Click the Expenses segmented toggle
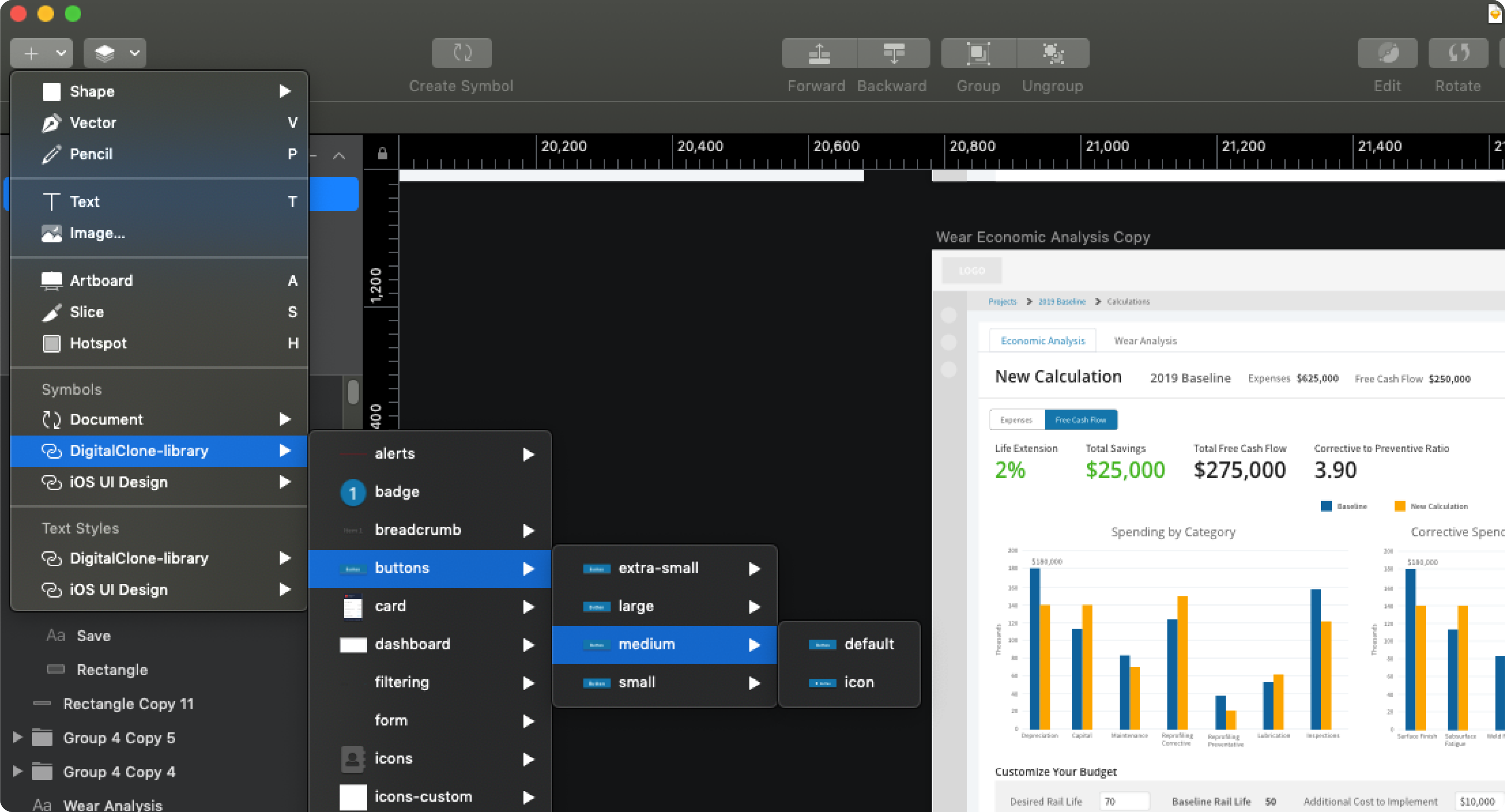Viewport: 1505px width, 812px height. (1016, 419)
